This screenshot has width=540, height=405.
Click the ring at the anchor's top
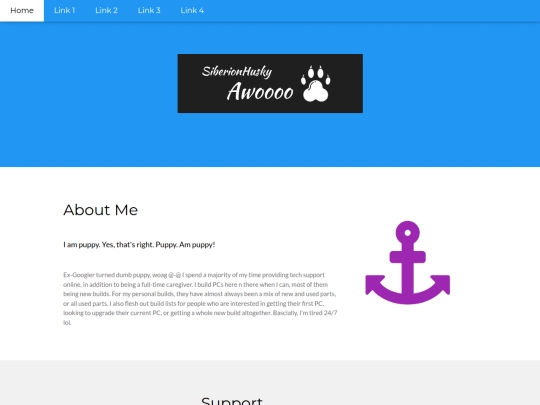click(x=407, y=233)
